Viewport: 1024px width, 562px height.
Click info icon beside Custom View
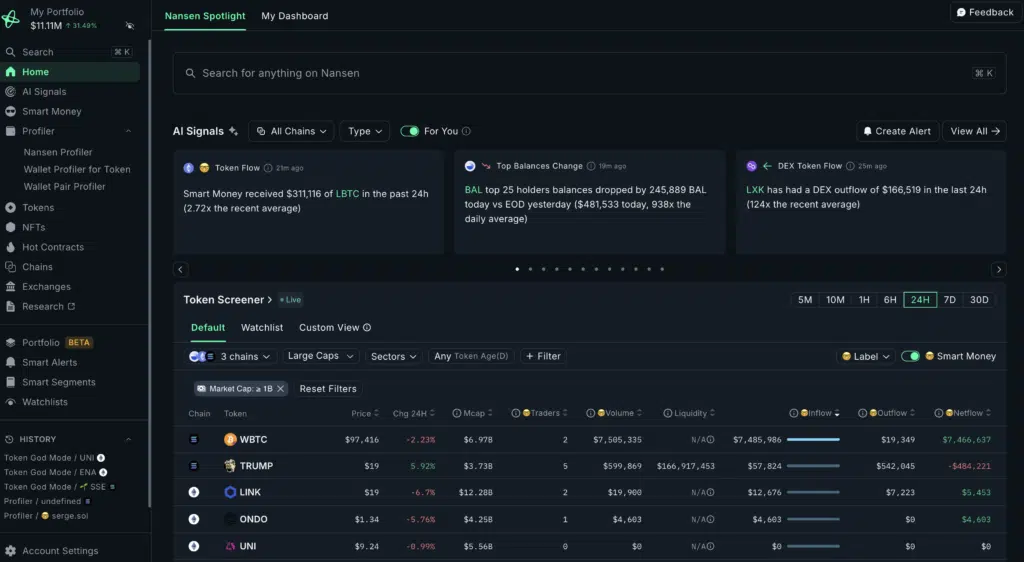pos(367,328)
